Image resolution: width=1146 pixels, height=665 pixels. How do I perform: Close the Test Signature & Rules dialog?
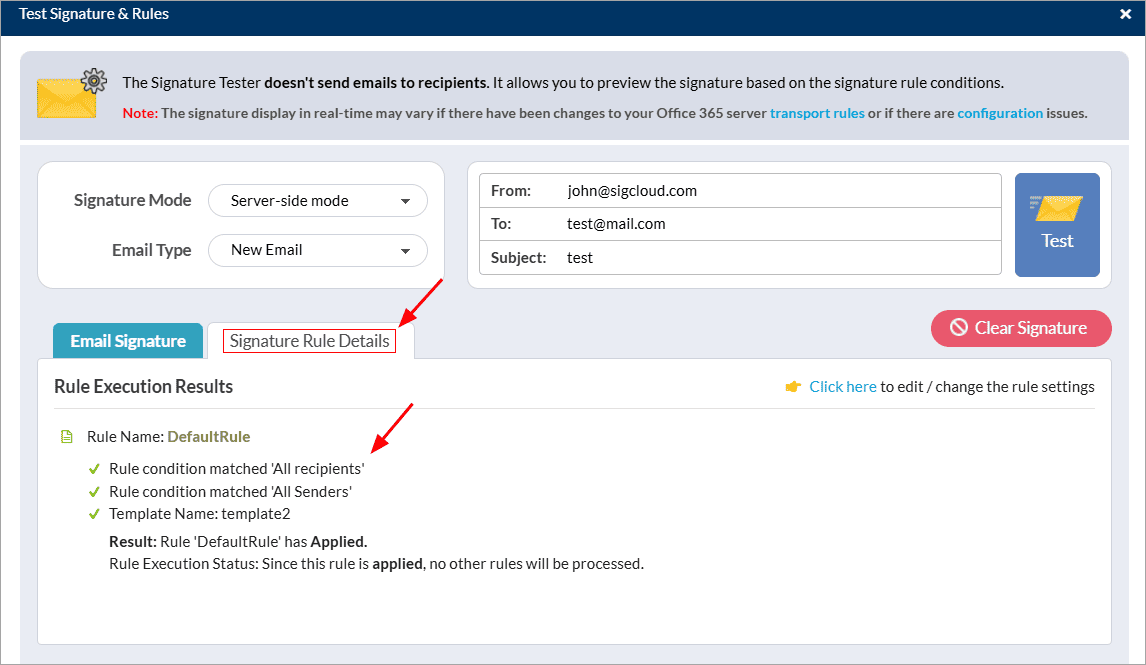coord(1125,14)
